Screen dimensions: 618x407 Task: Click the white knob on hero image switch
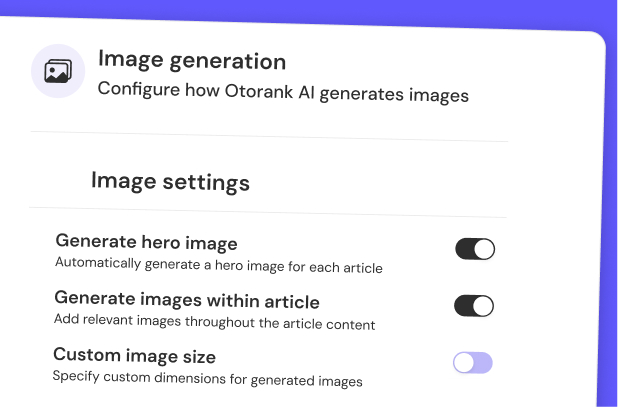point(485,249)
